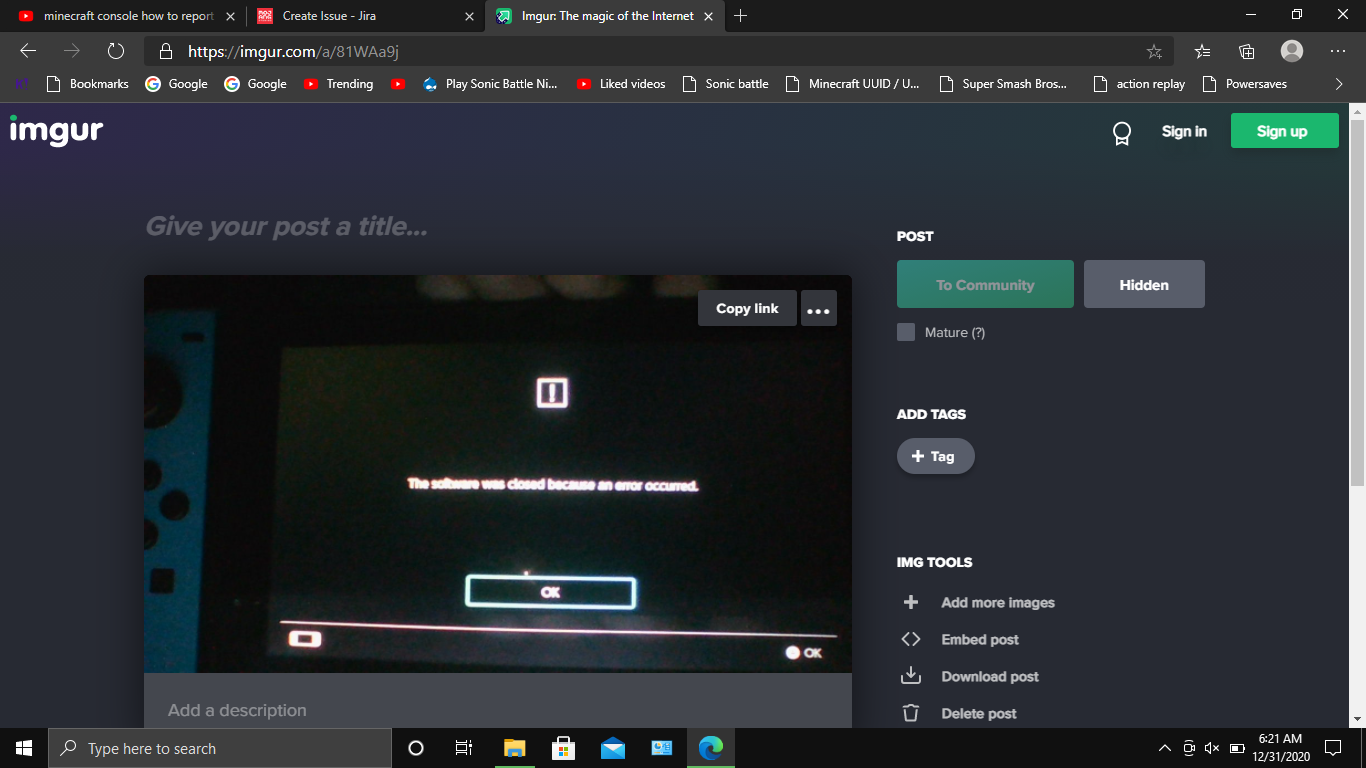Open the three-dot menu beside Copy link

tap(819, 309)
